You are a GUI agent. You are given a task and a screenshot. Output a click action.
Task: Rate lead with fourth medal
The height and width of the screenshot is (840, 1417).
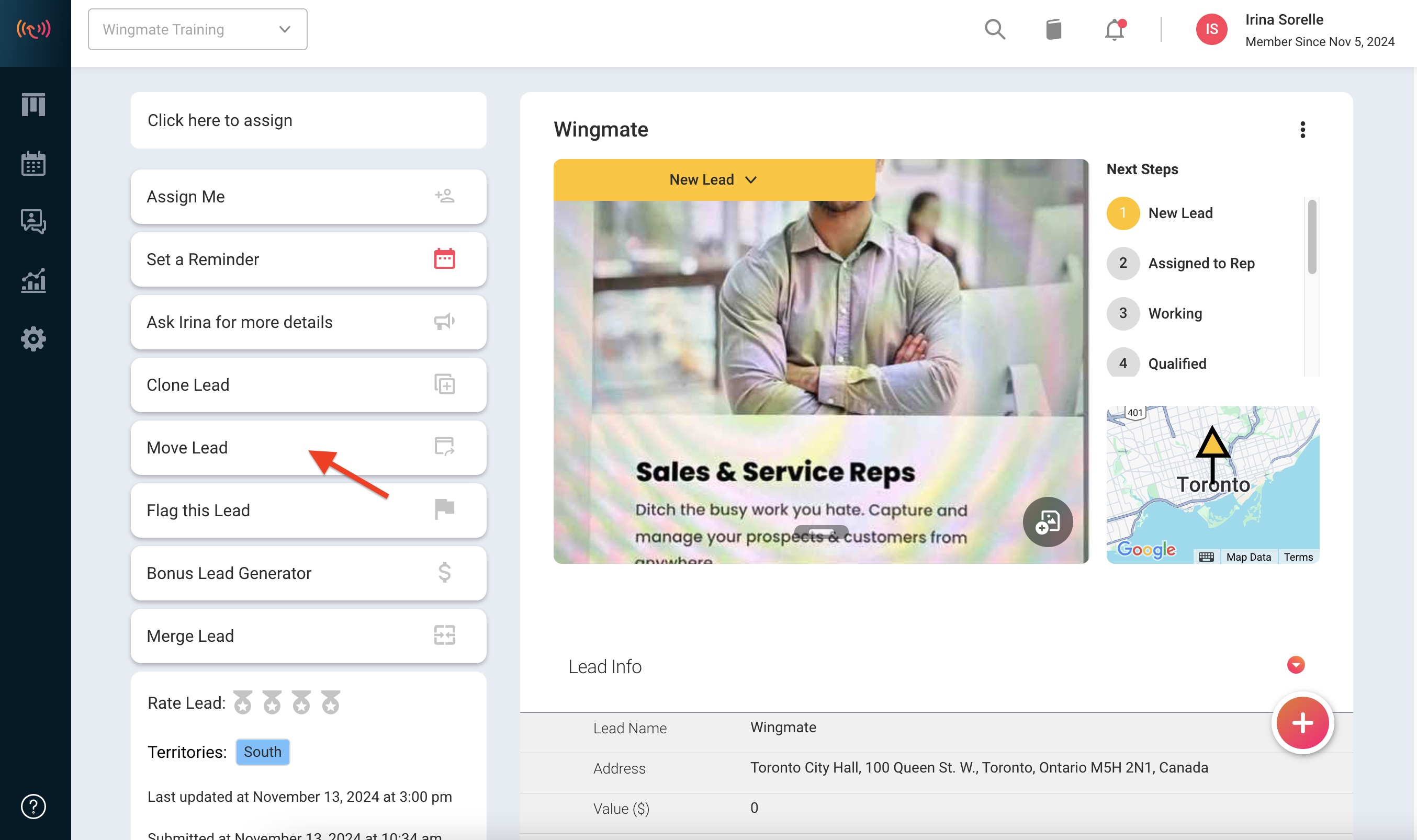click(x=331, y=702)
